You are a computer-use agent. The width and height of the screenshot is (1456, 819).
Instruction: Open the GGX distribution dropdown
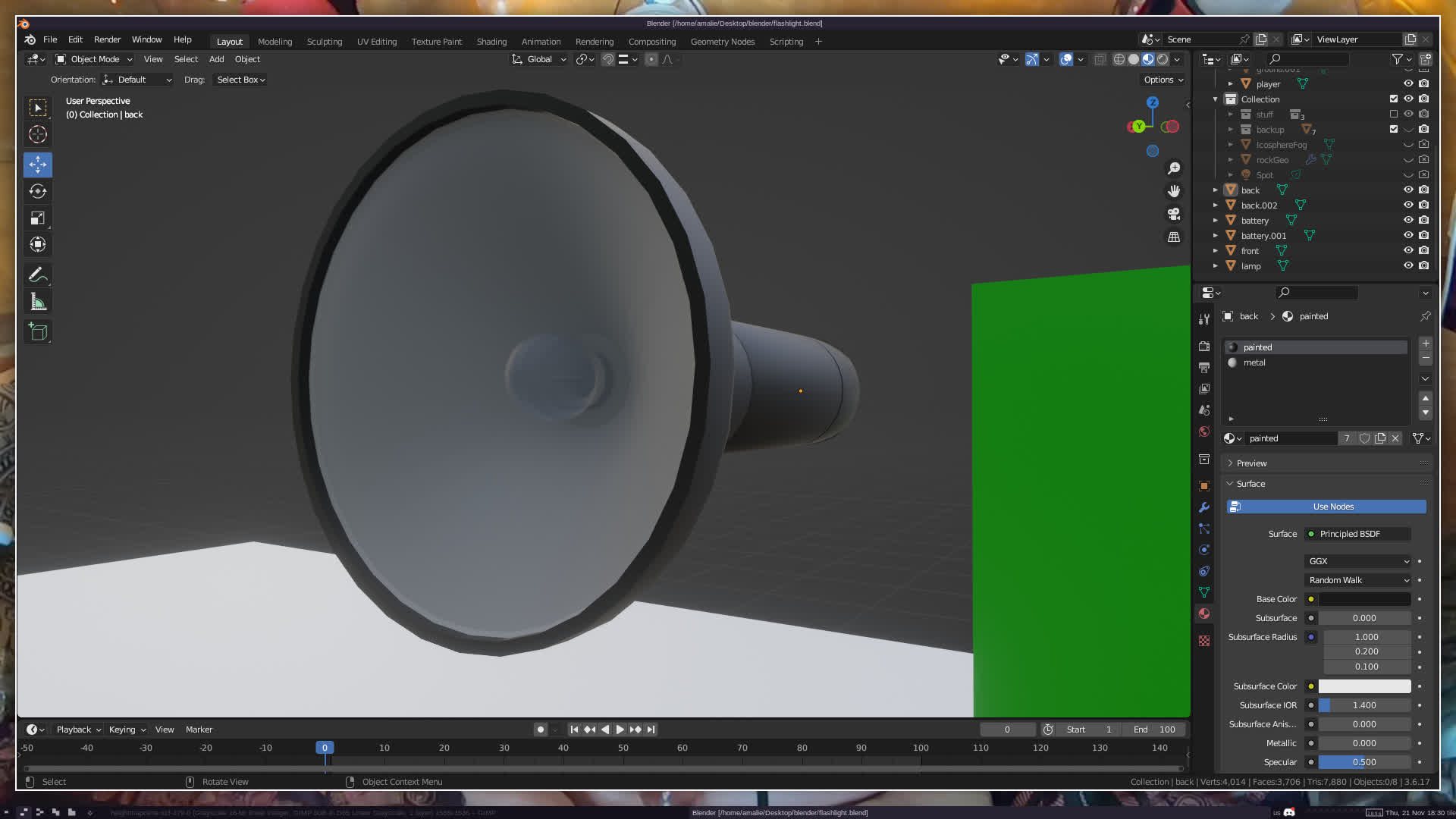[1358, 561]
